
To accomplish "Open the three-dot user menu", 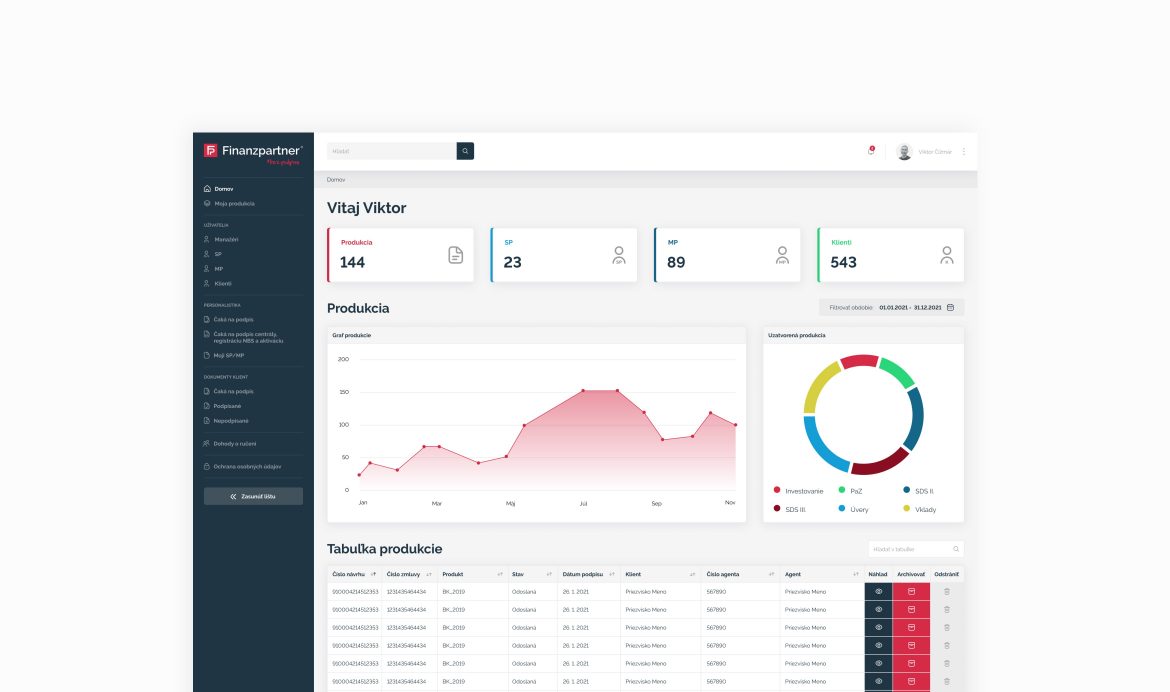I will [x=964, y=152].
